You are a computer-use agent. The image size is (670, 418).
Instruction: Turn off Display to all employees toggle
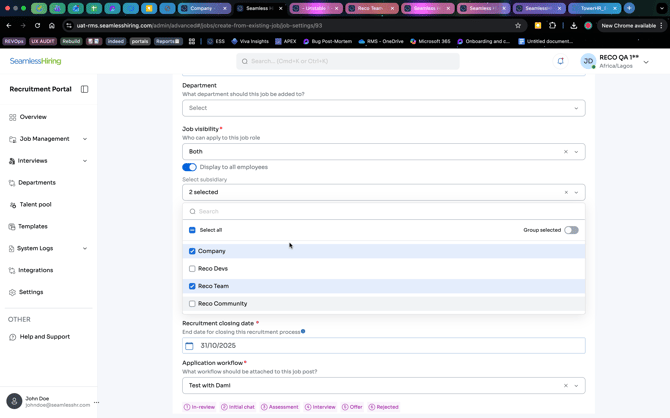click(x=189, y=167)
